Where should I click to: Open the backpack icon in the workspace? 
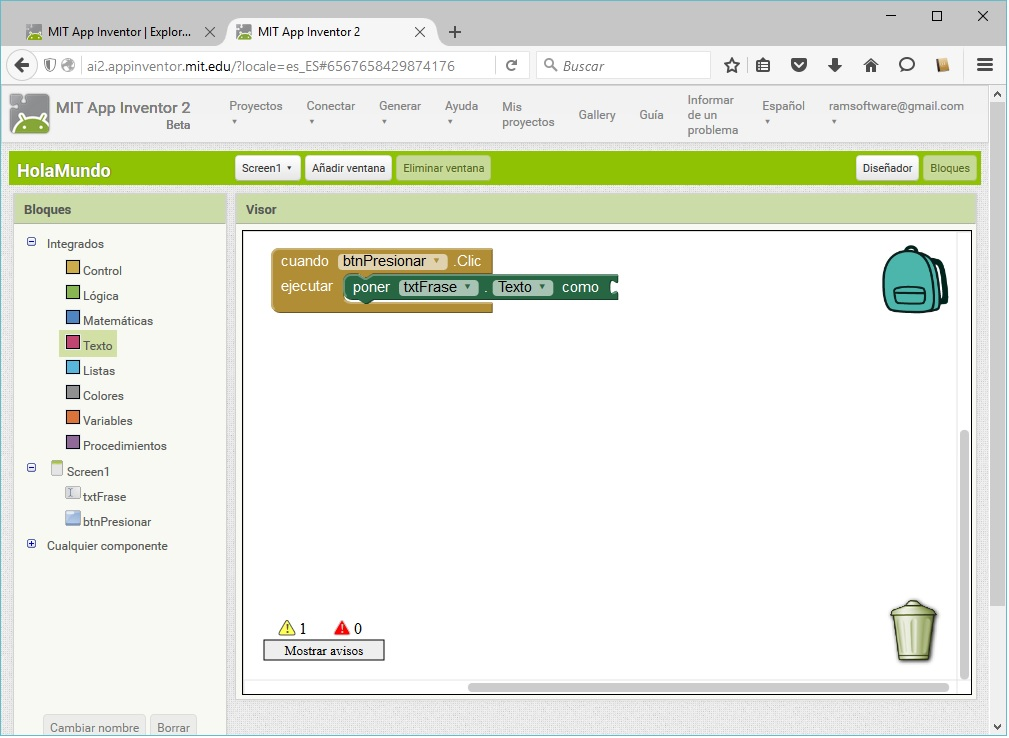click(x=913, y=280)
